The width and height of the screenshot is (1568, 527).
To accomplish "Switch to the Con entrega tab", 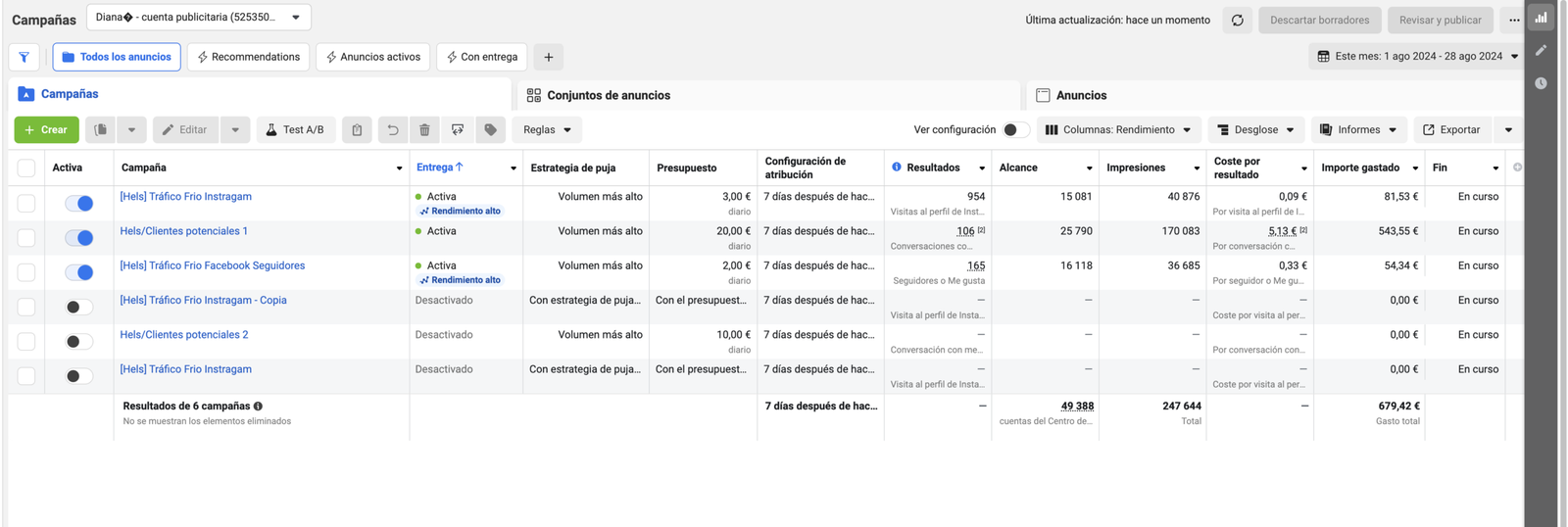I will tap(482, 57).
